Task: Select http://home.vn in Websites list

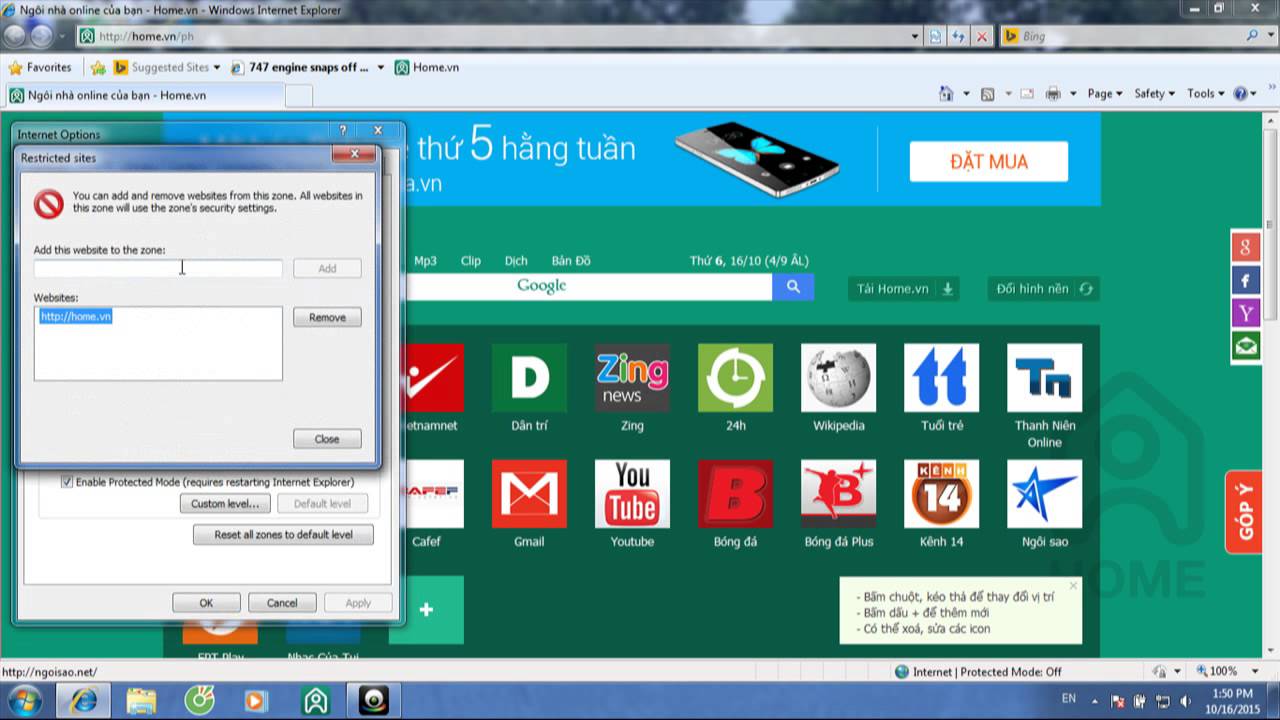Action: [76, 316]
